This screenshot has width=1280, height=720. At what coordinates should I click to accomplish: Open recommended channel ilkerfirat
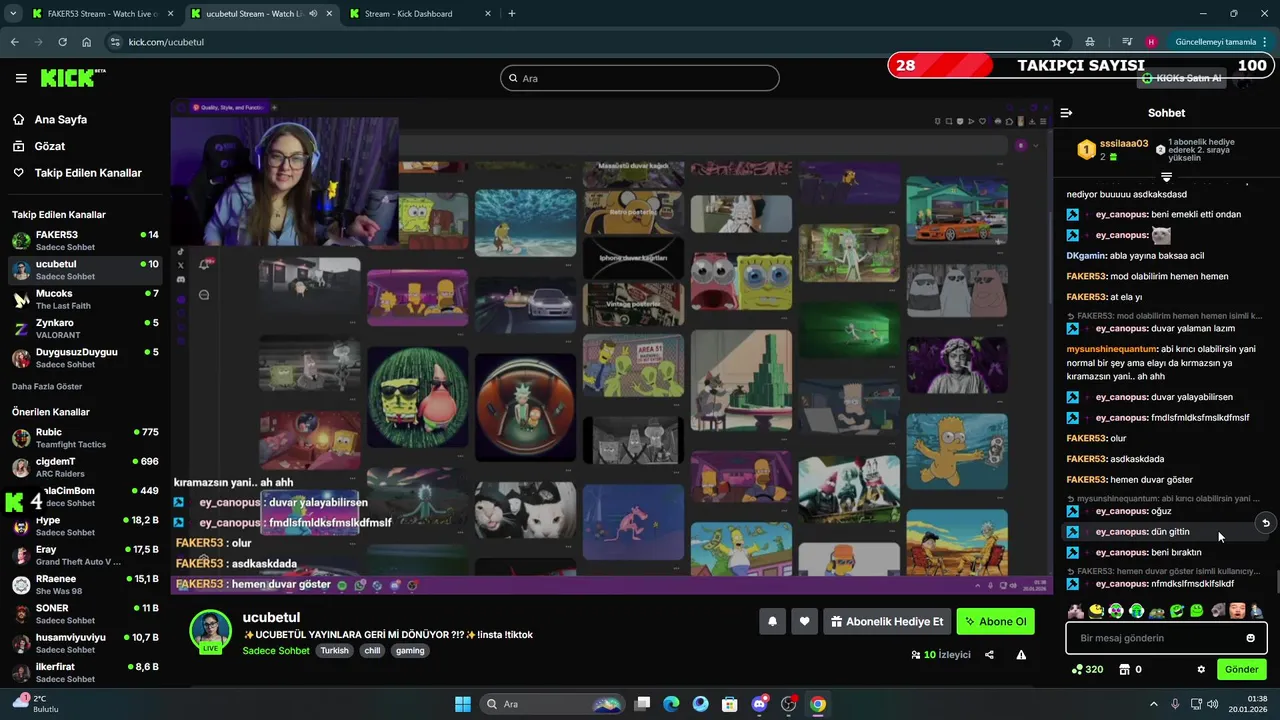pos(85,672)
